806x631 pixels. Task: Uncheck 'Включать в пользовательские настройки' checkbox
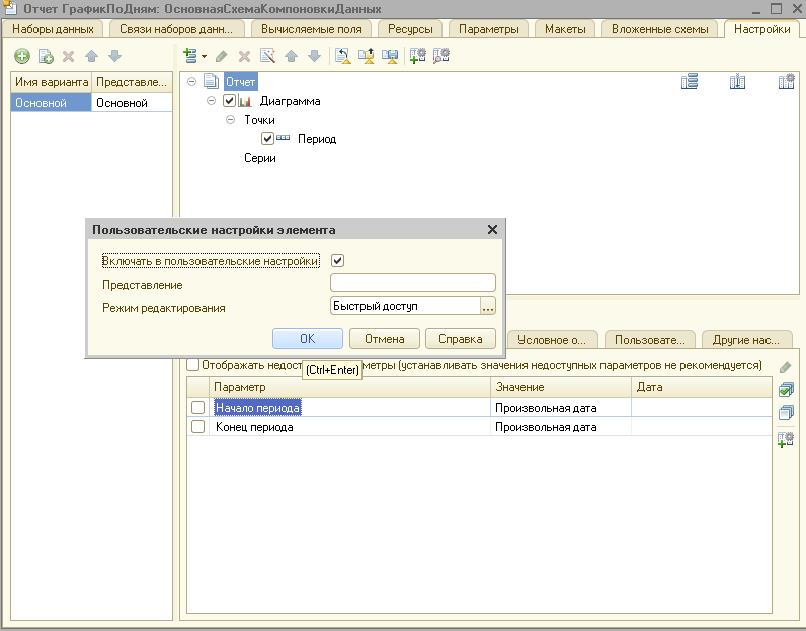click(338, 261)
